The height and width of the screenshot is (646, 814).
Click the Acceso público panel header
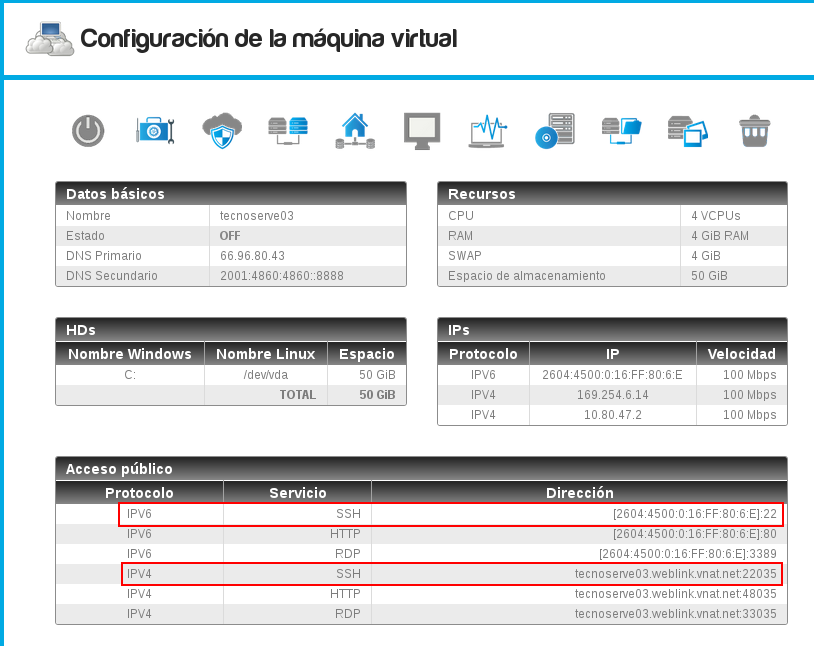421,469
